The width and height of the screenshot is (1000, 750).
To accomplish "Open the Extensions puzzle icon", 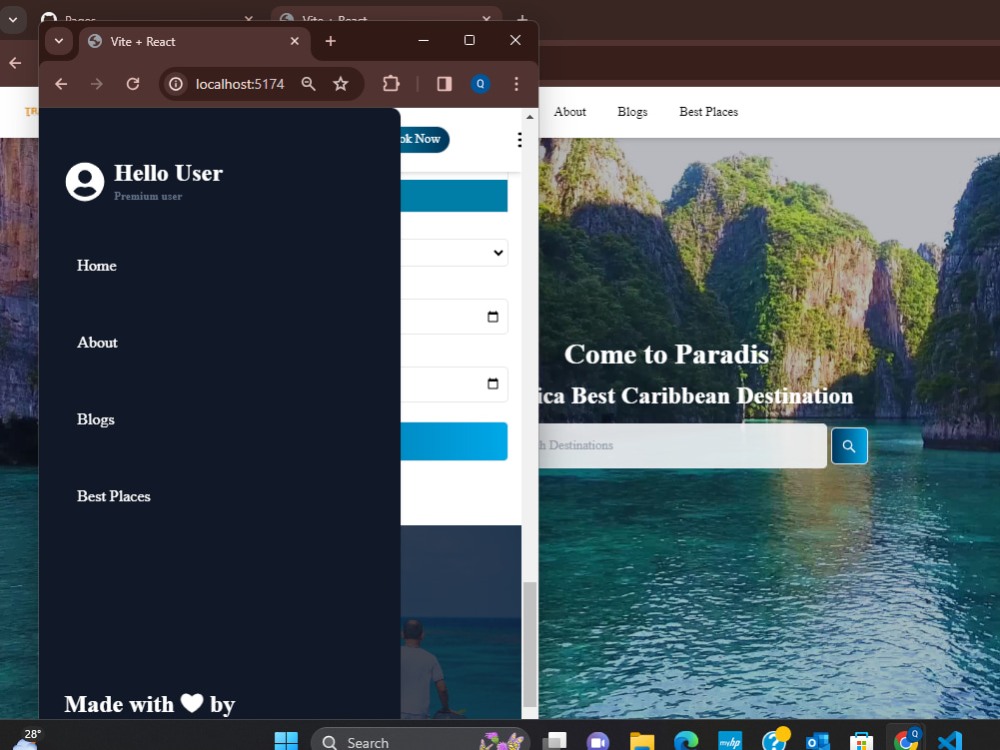I will pos(391,84).
